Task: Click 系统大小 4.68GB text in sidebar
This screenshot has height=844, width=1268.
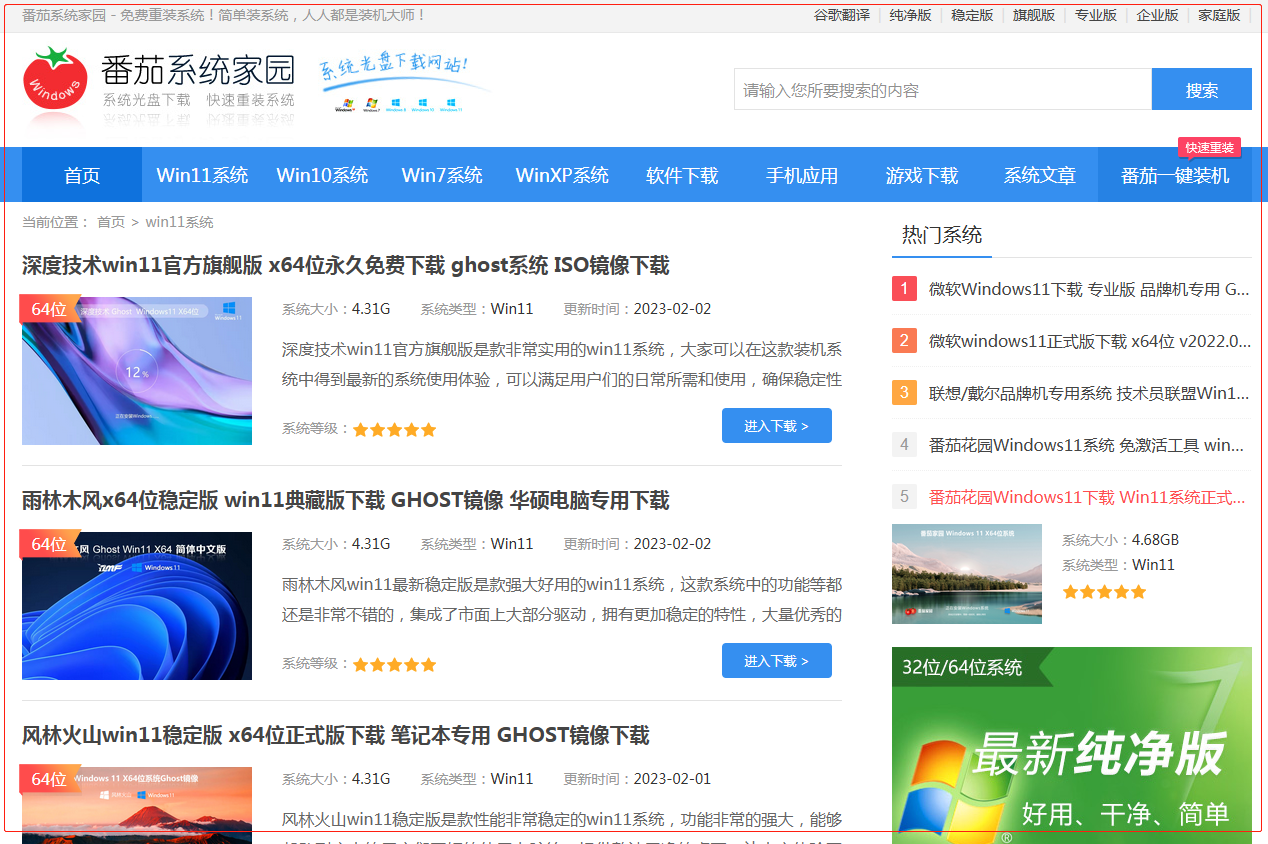Action: point(1120,540)
